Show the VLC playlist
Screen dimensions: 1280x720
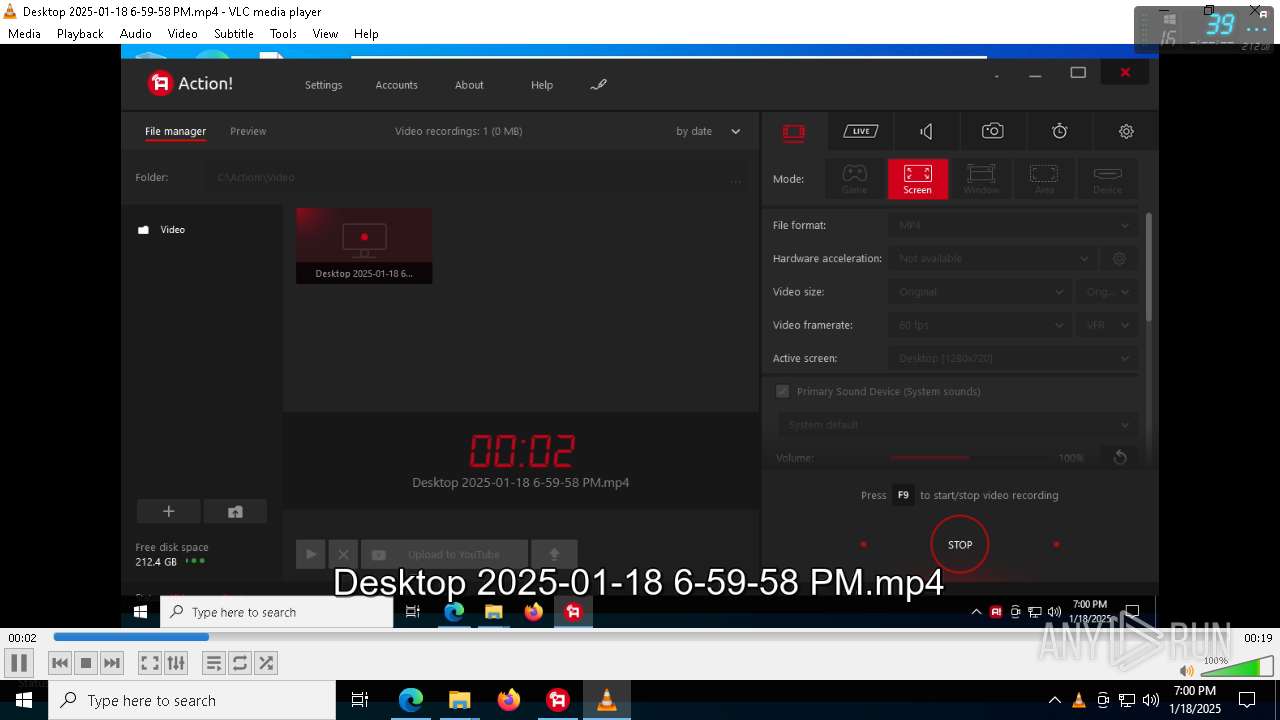click(214, 663)
